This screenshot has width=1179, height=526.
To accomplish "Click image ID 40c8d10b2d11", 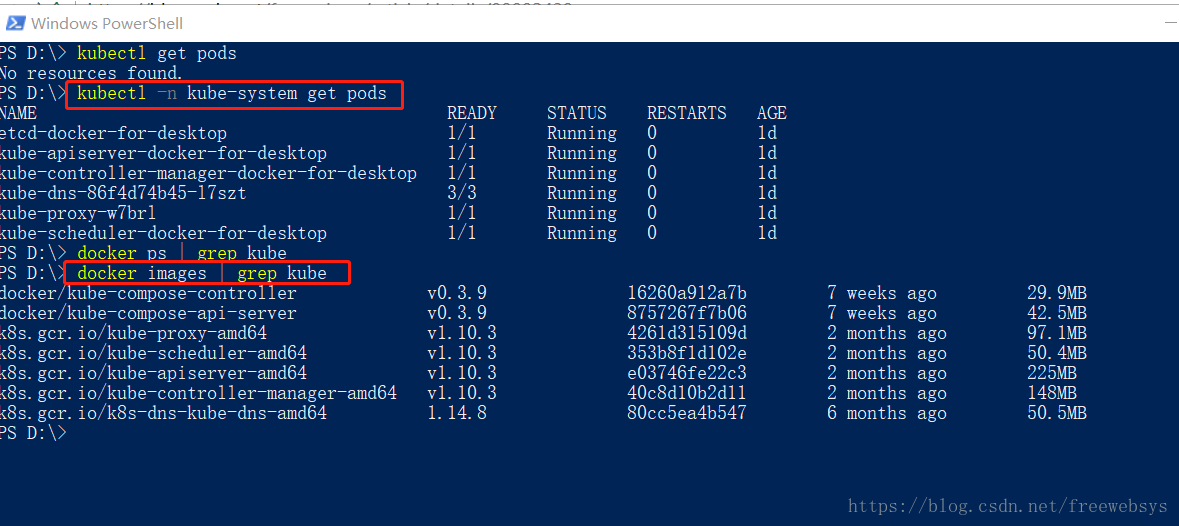I will coord(686,392).
